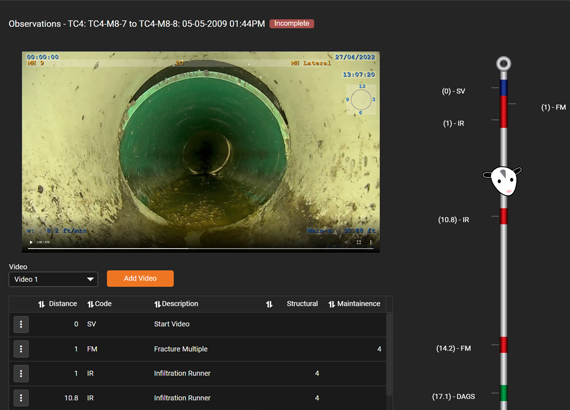Select the red segment at top of pipe
This screenshot has width=570, height=410.
[x=504, y=112]
